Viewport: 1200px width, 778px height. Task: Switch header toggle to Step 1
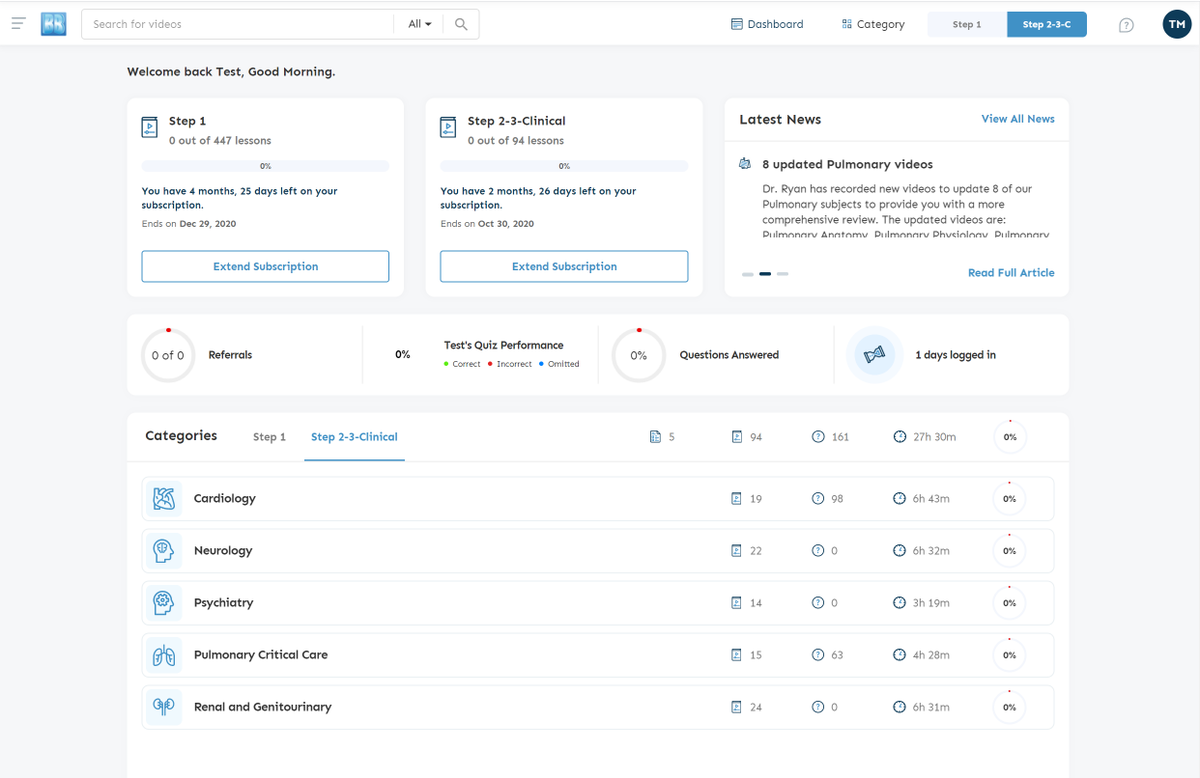point(967,24)
